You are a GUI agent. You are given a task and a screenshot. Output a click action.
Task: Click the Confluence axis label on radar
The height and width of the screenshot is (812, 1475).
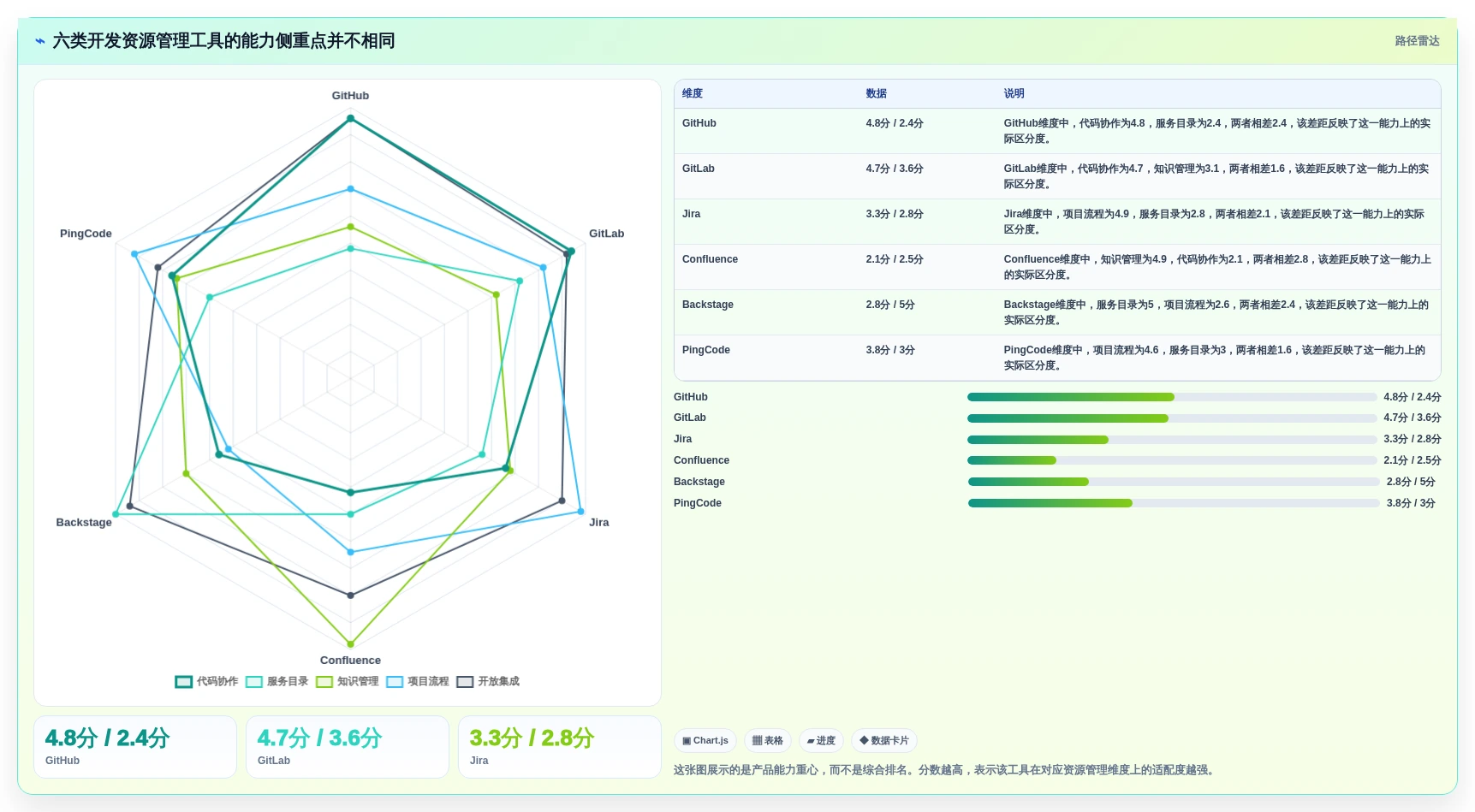click(350, 661)
